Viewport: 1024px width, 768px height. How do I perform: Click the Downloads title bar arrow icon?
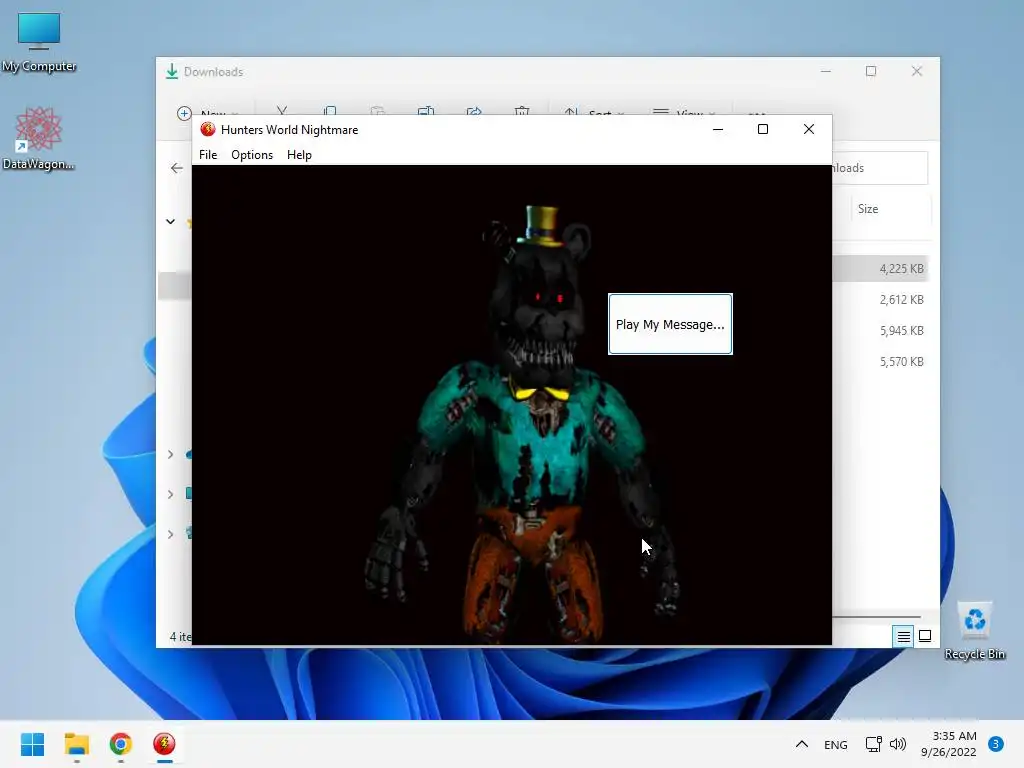coord(172,72)
